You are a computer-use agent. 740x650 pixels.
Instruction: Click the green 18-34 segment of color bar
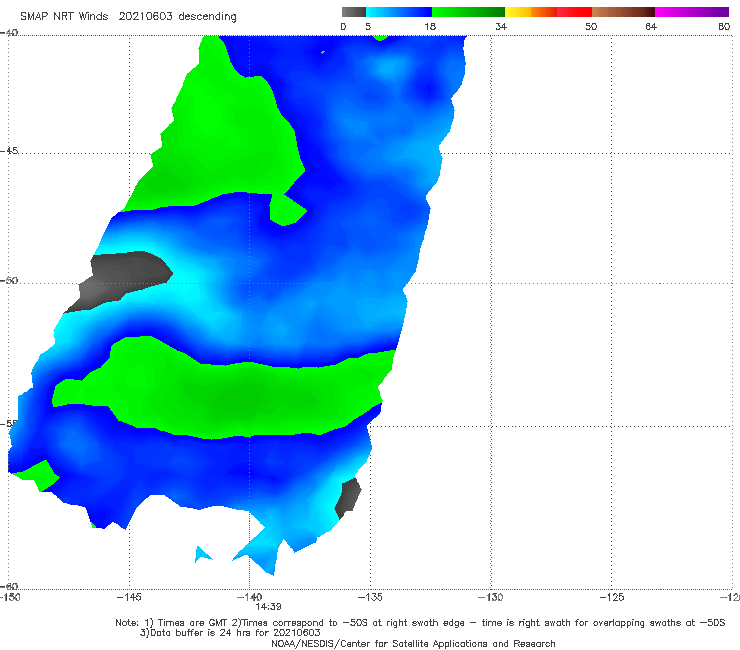[x=468, y=12]
